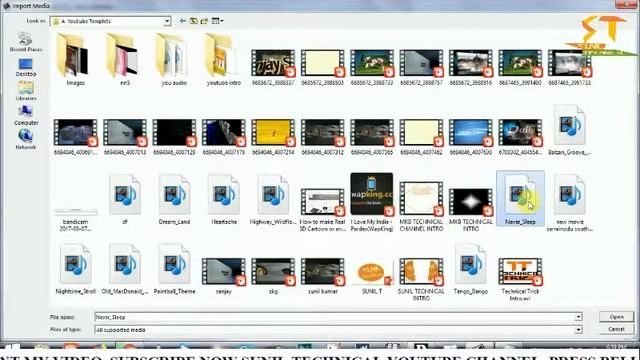Select the Tango_Bango audio file

click(x=471, y=269)
